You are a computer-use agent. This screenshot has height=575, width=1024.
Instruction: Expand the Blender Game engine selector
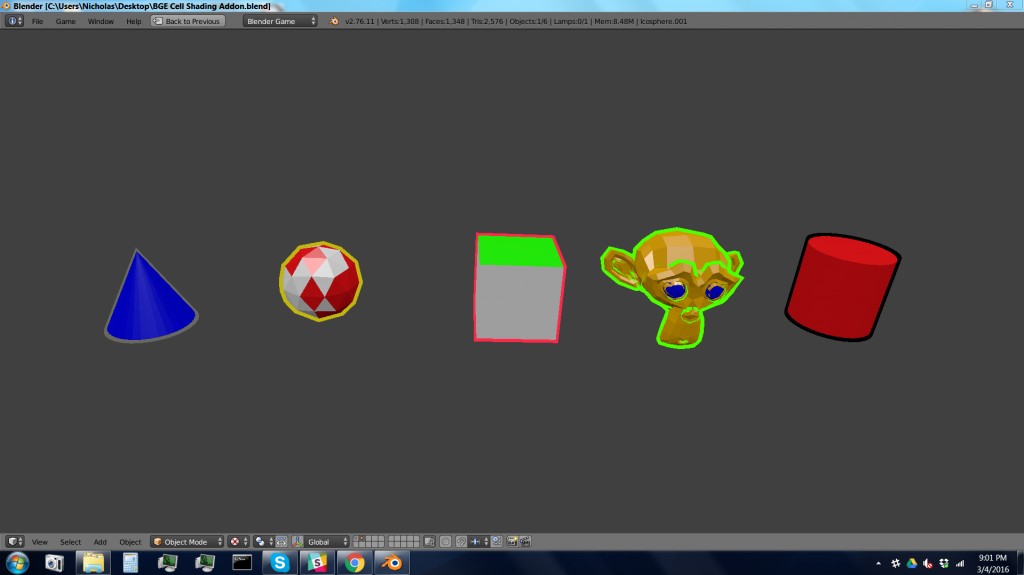280,21
